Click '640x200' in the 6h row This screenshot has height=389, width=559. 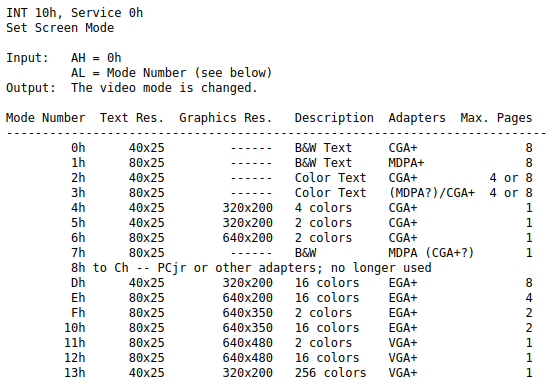pos(247,237)
